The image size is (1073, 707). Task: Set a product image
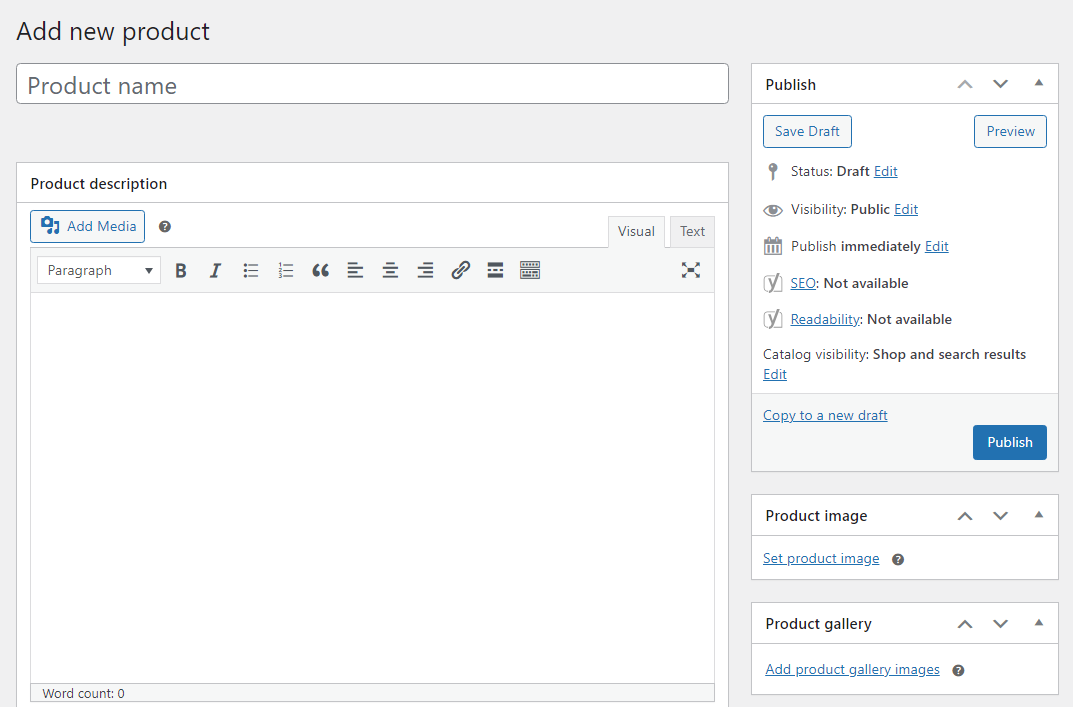pos(821,558)
